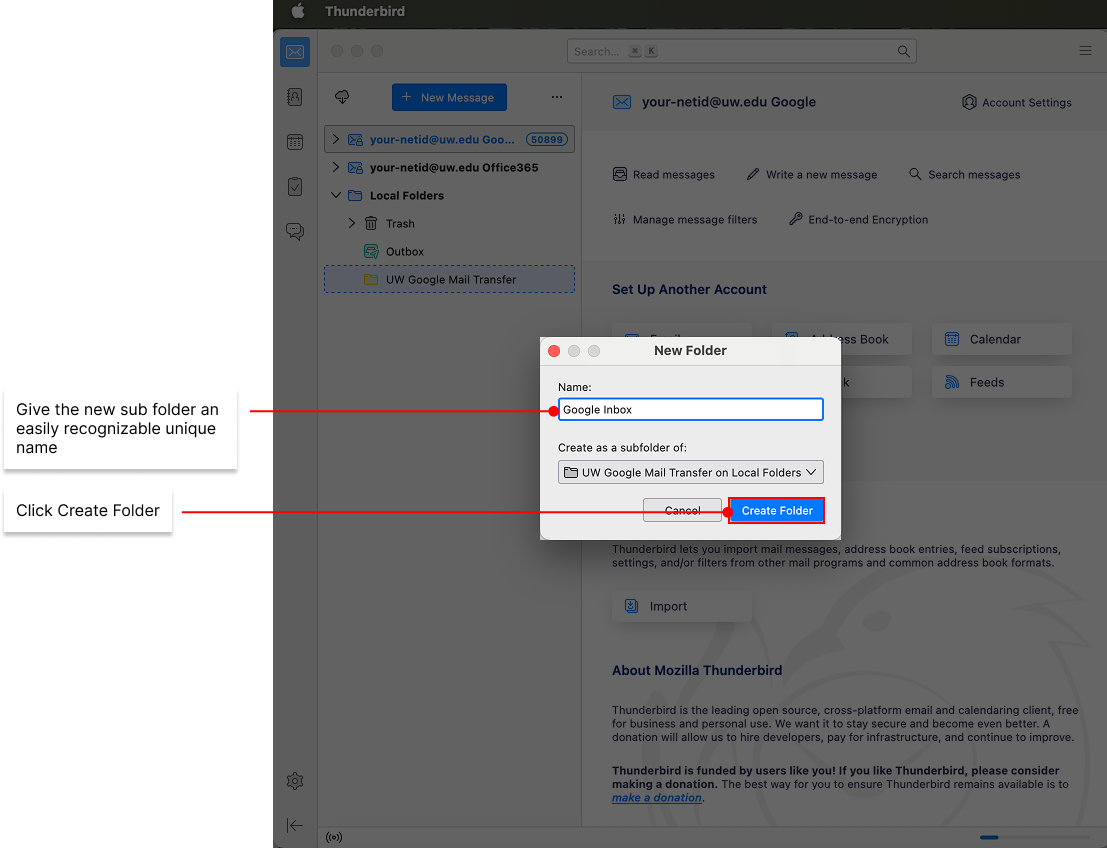Open the Chat sidebar icon

295,232
